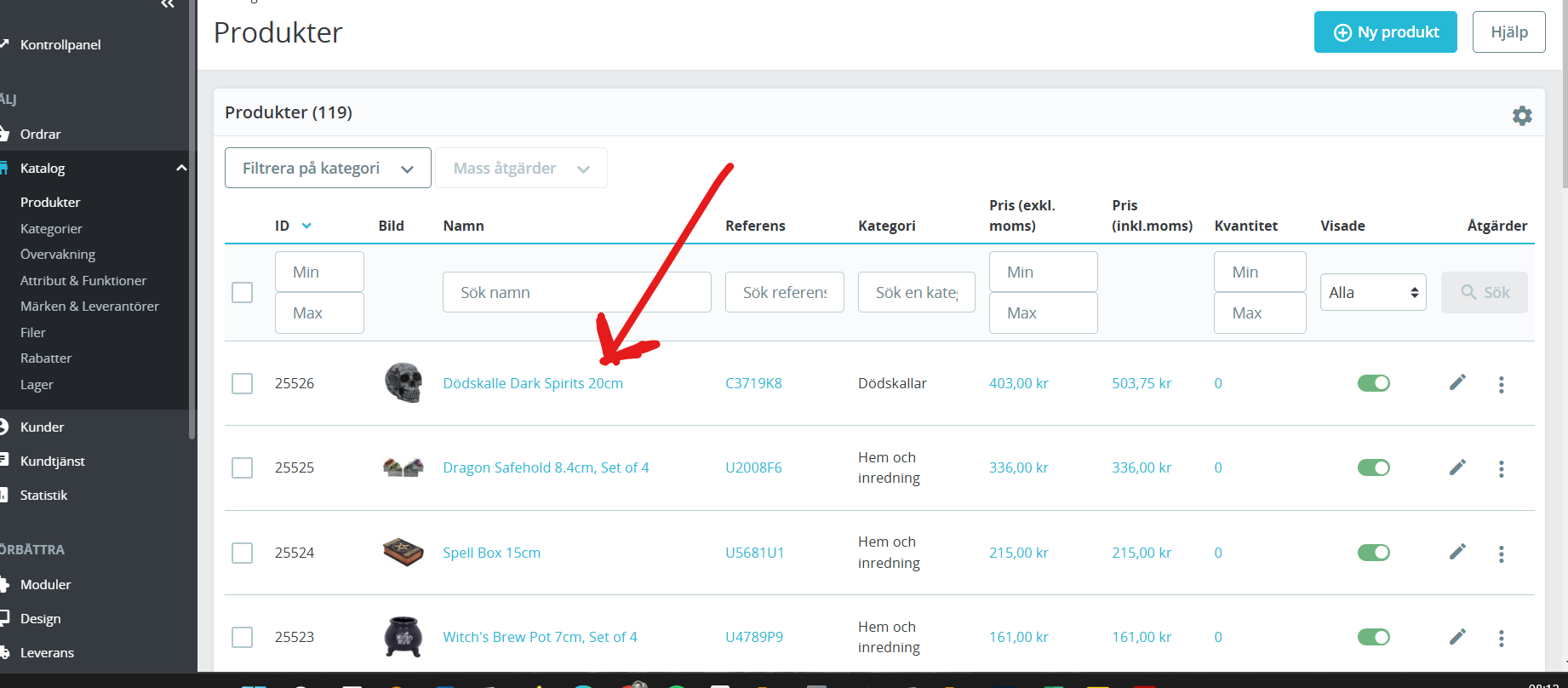The height and width of the screenshot is (688, 1568).
Task: Open more actions for Dragon Safehold row
Action: [x=1502, y=468]
